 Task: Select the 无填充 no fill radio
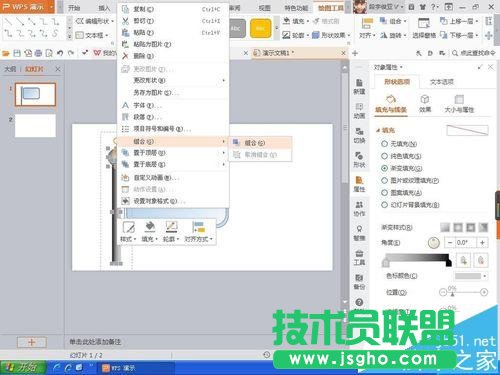pos(384,144)
